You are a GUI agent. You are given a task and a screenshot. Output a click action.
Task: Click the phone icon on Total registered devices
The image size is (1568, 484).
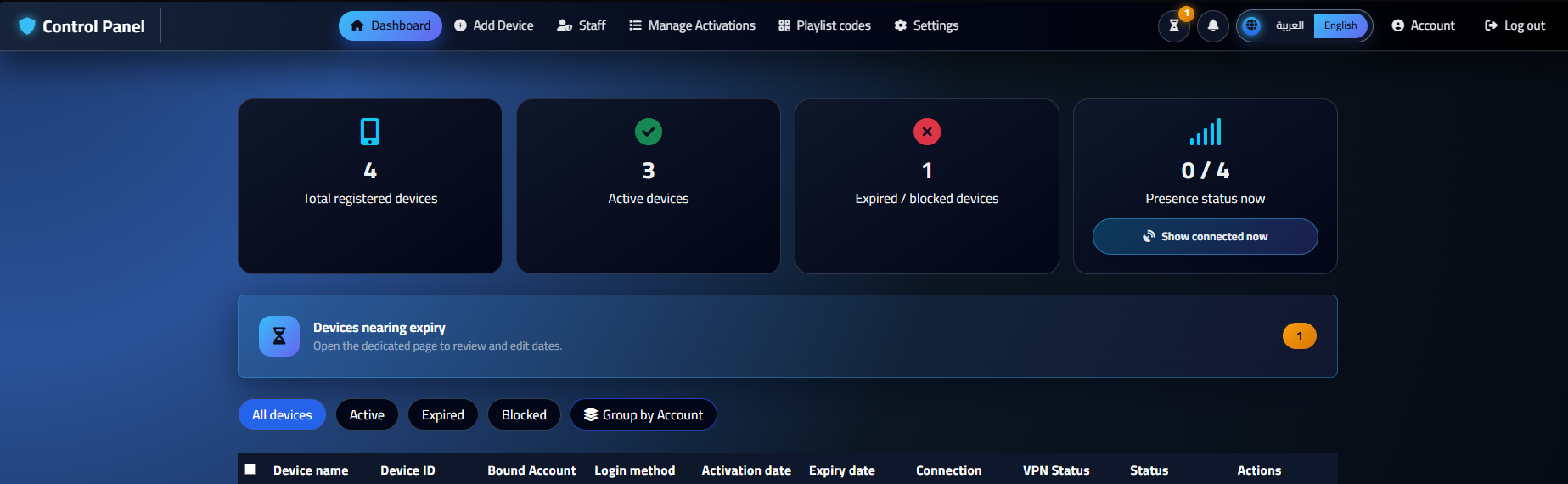(370, 132)
